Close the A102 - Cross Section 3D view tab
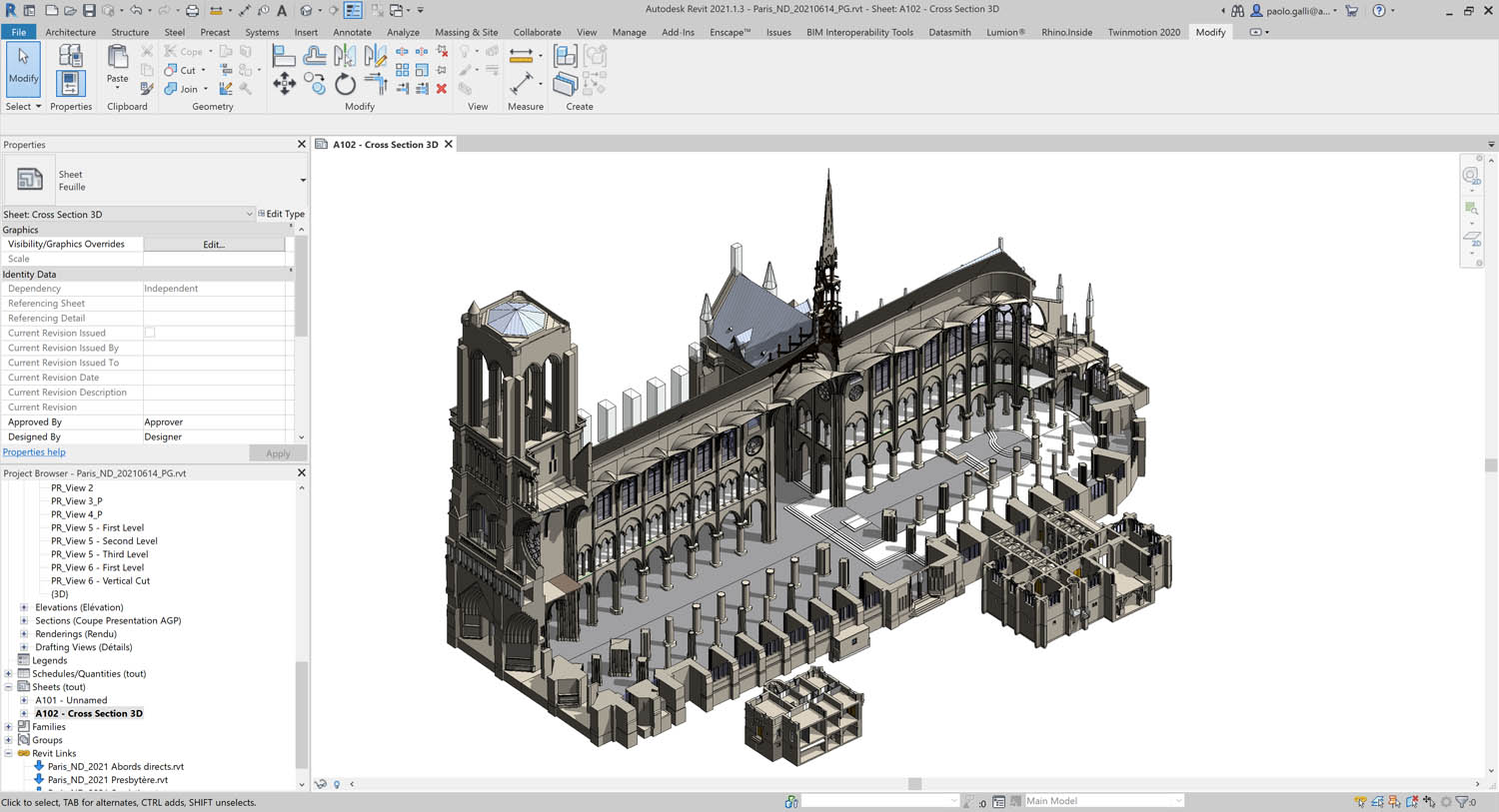Screen dimensions: 1499x812 [449, 144]
